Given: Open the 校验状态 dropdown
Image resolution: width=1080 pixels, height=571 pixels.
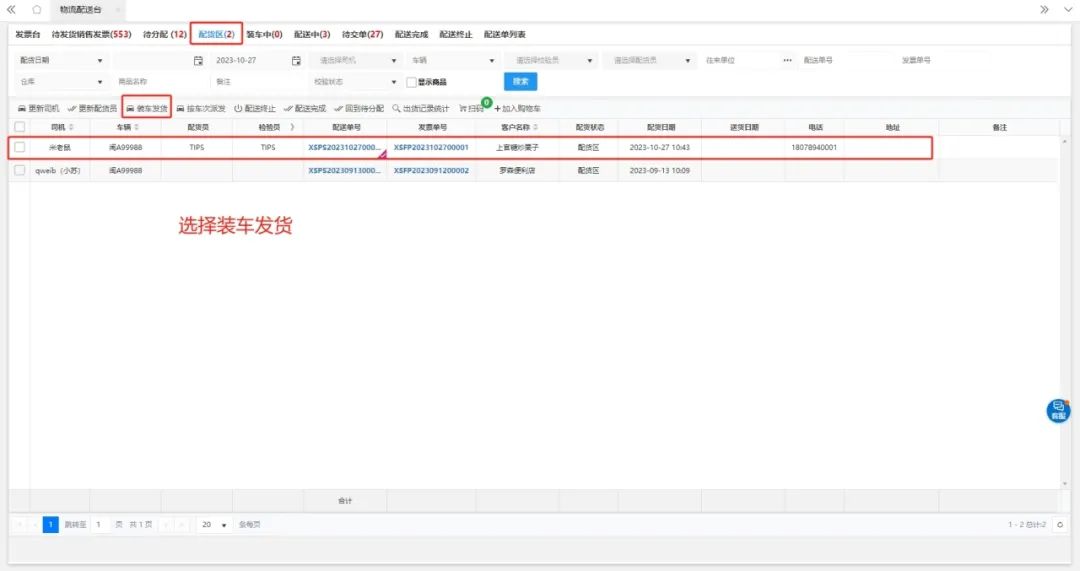Looking at the screenshot, I should pos(394,82).
